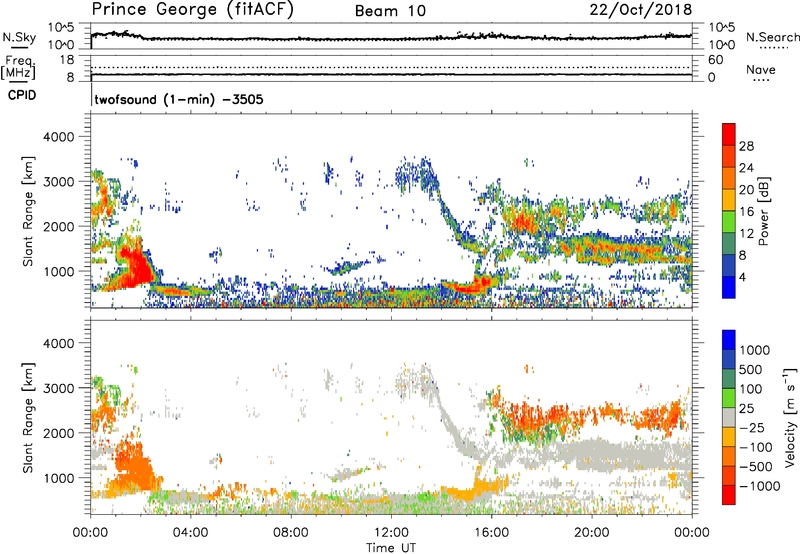Viewport: 800px width, 554px height.
Task: Click the gray -25 to 25 Velocity colorbar segment
Action: pos(729,417)
